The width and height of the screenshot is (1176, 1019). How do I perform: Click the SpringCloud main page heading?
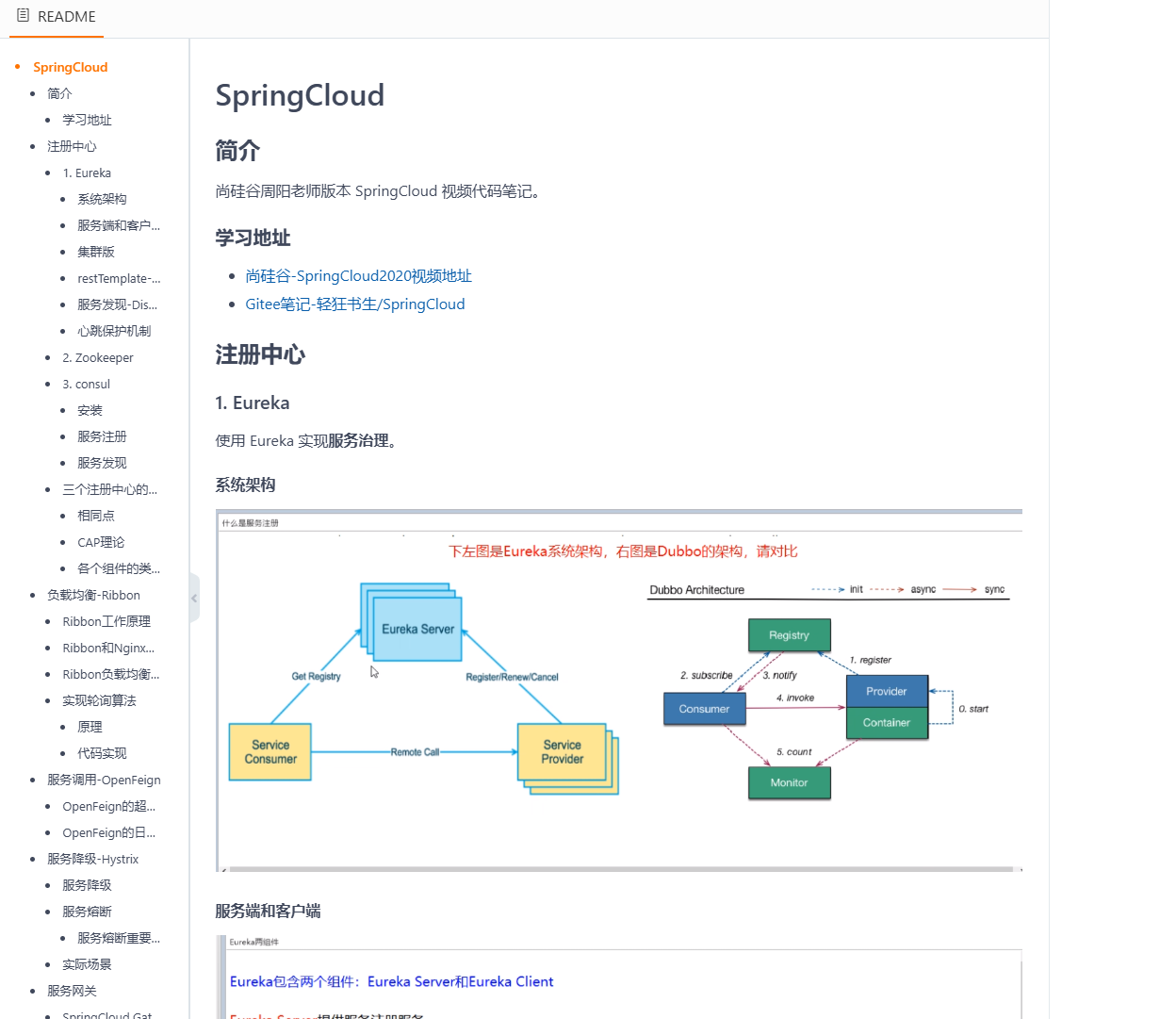click(x=300, y=95)
